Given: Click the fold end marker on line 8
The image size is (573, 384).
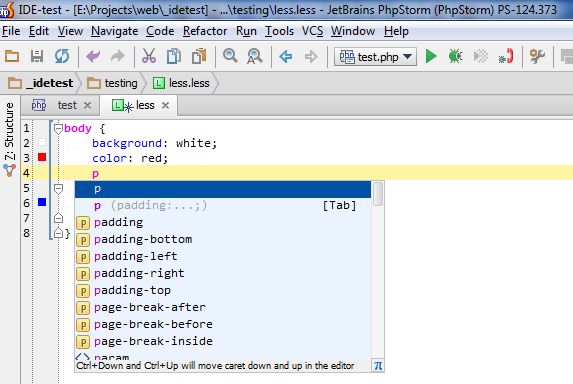Looking at the screenshot, I should click(58, 233).
